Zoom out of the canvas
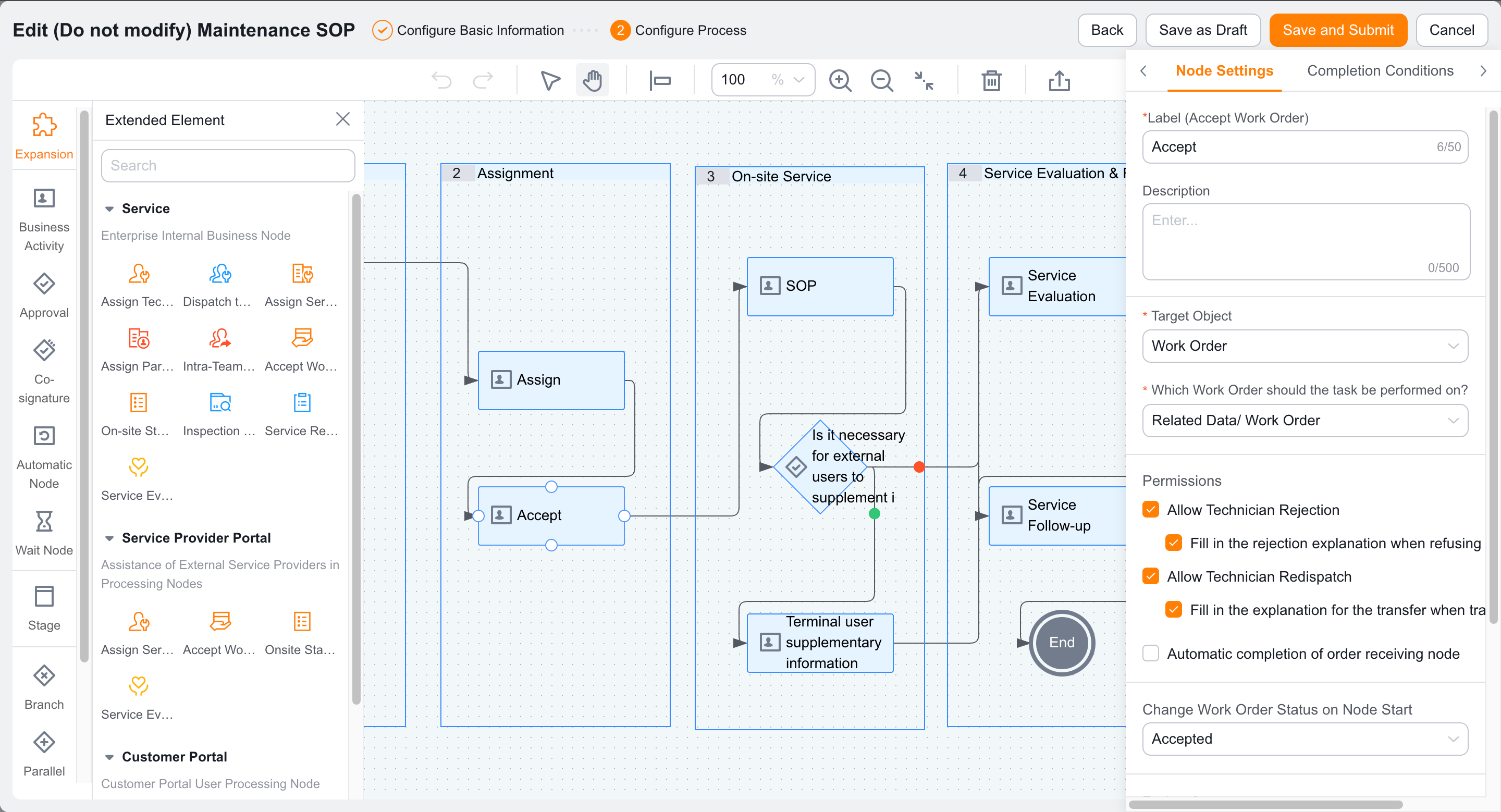Viewport: 1501px width, 812px height. coord(882,80)
